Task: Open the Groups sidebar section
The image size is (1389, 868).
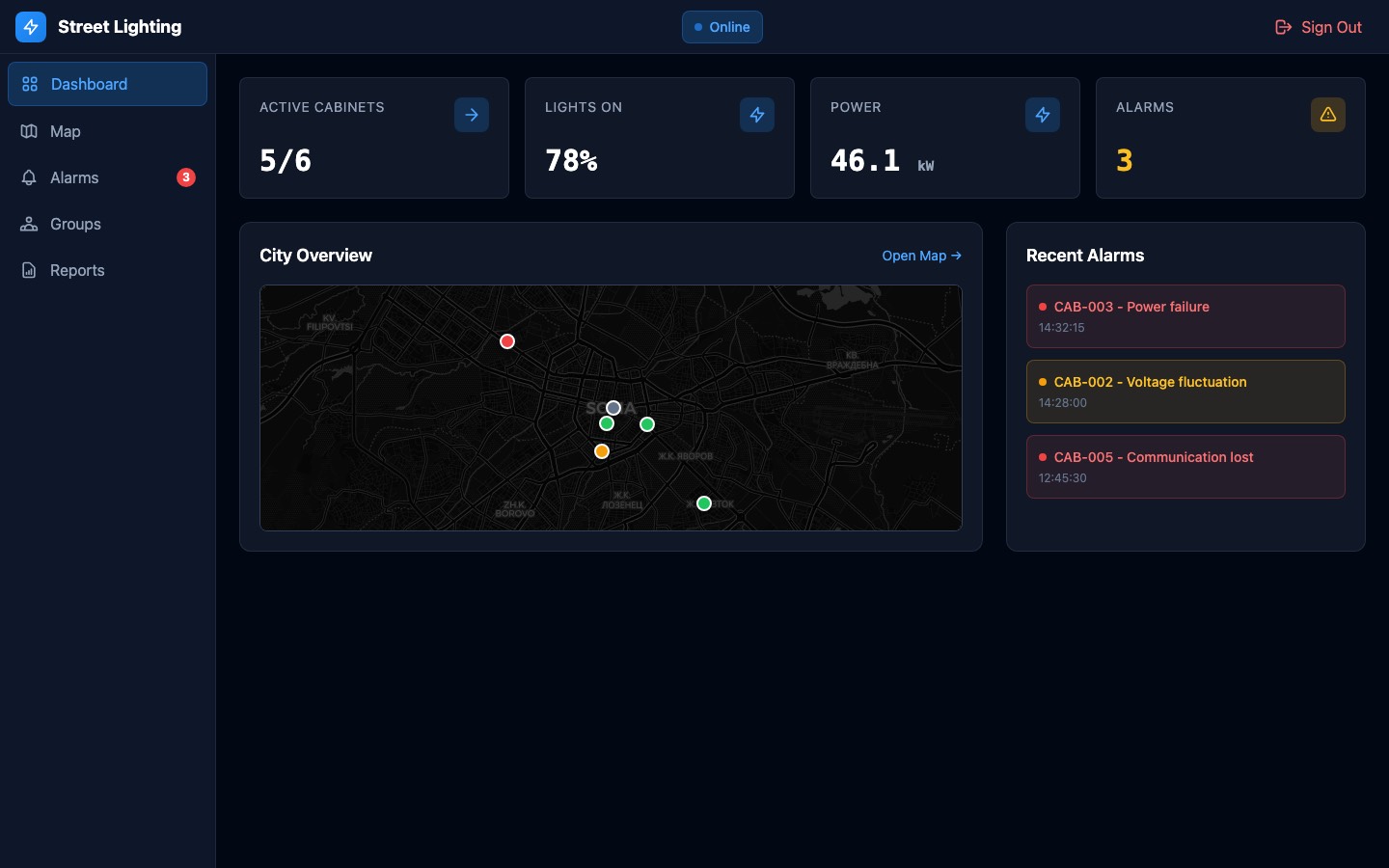Action: [x=107, y=224]
